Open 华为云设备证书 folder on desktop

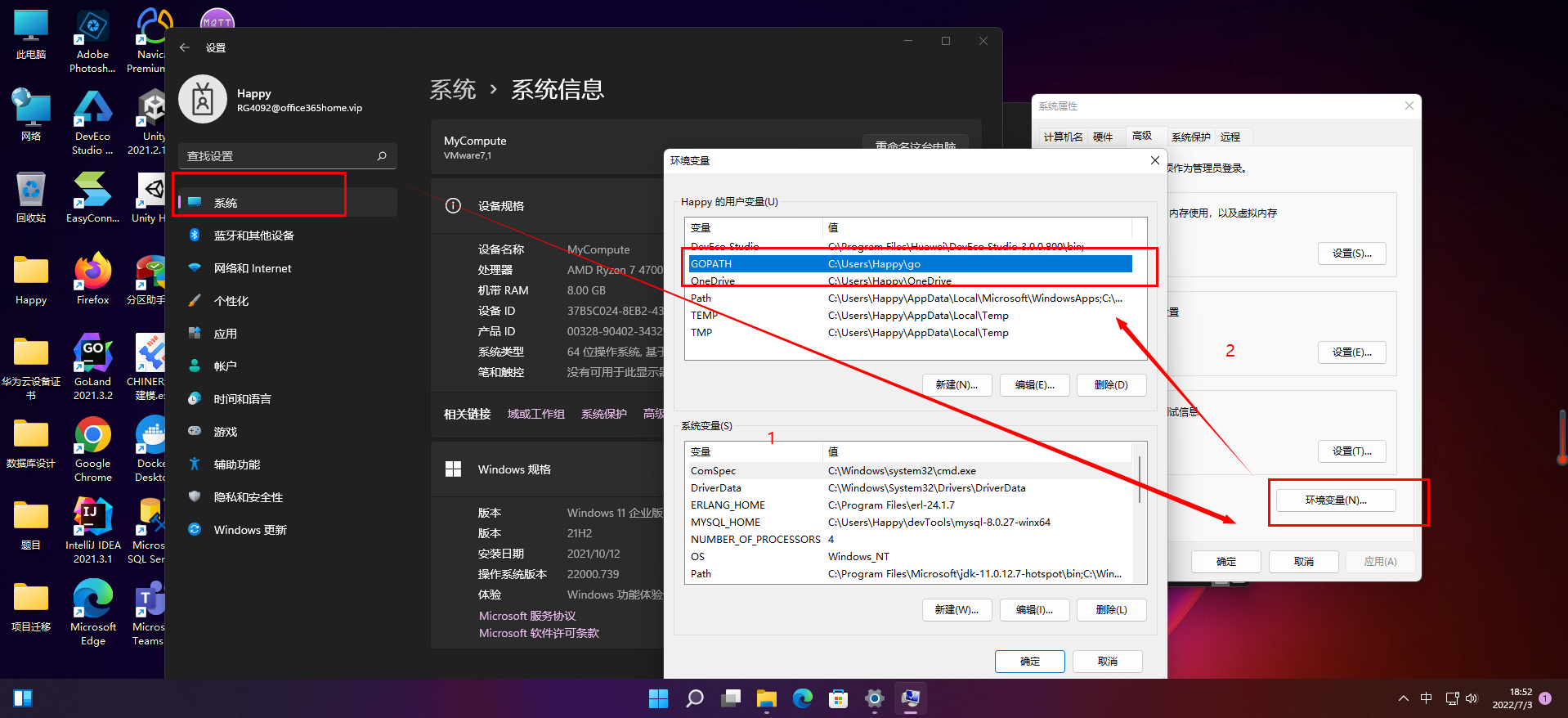(x=31, y=368)
